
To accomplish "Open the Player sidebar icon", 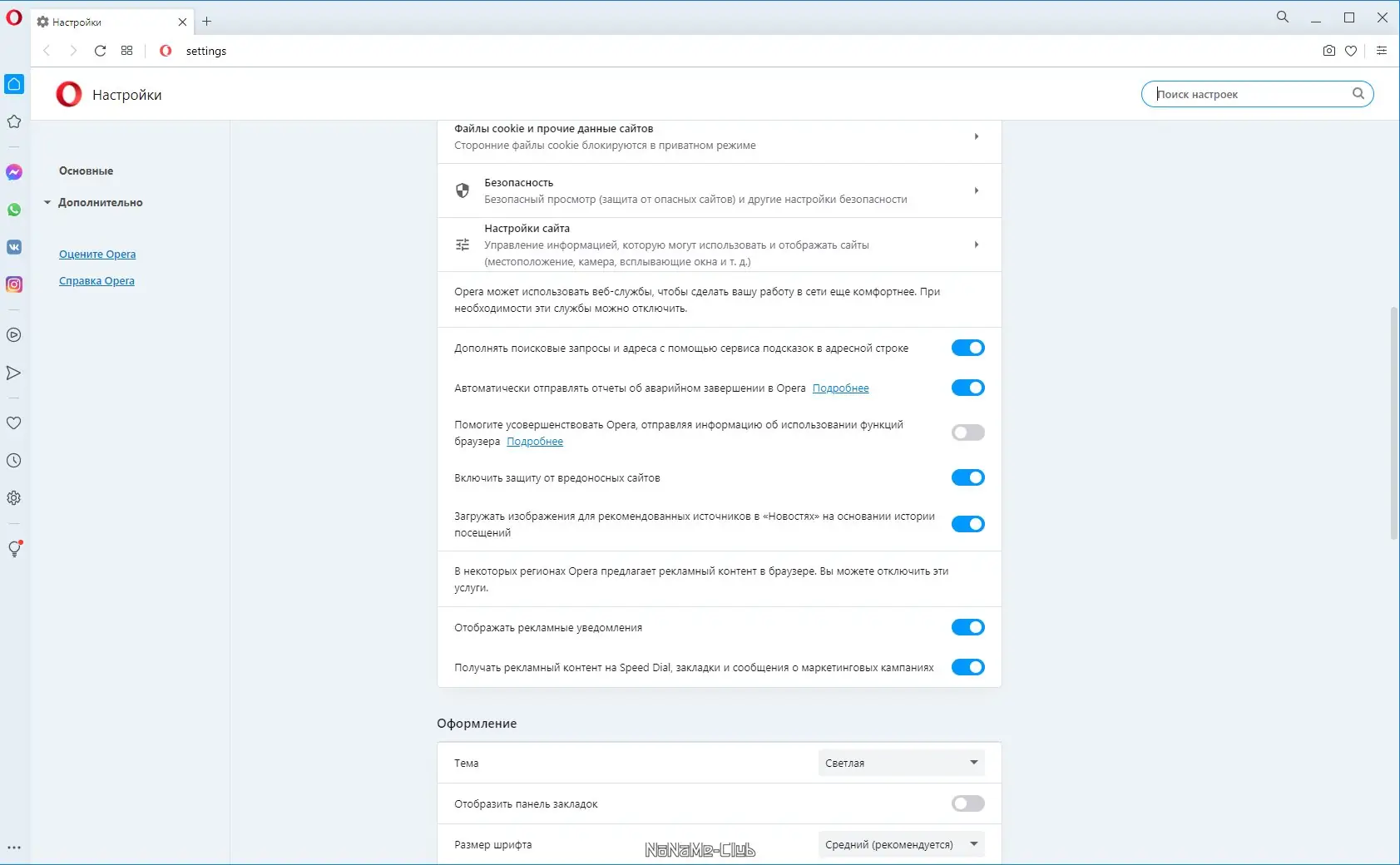I will pos(14,335).
